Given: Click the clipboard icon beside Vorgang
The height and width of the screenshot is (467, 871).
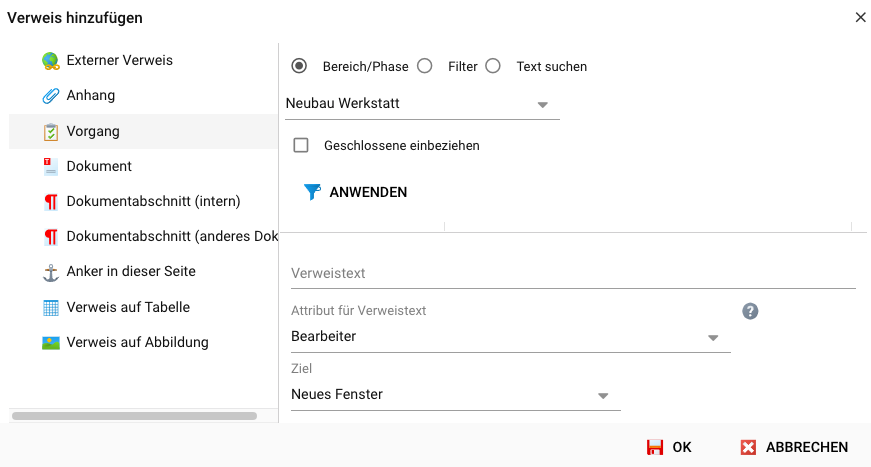Looking at the screenshot, I should pos(51,132).
